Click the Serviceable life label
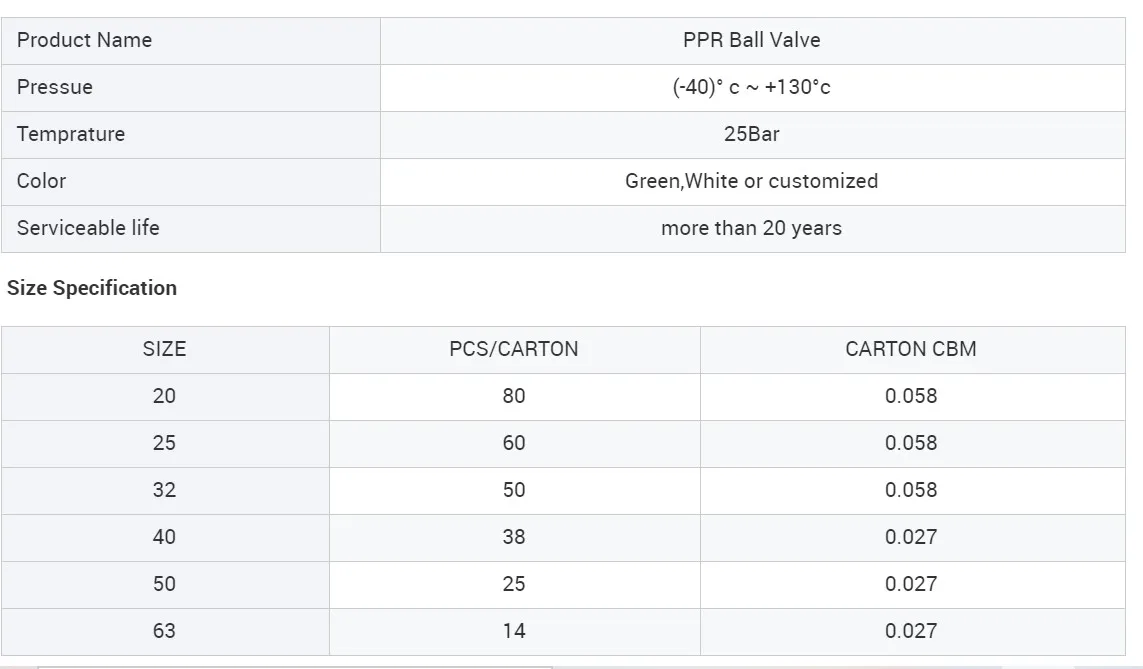The width and height of the screenshot is (1143, 669). (88, 229)
